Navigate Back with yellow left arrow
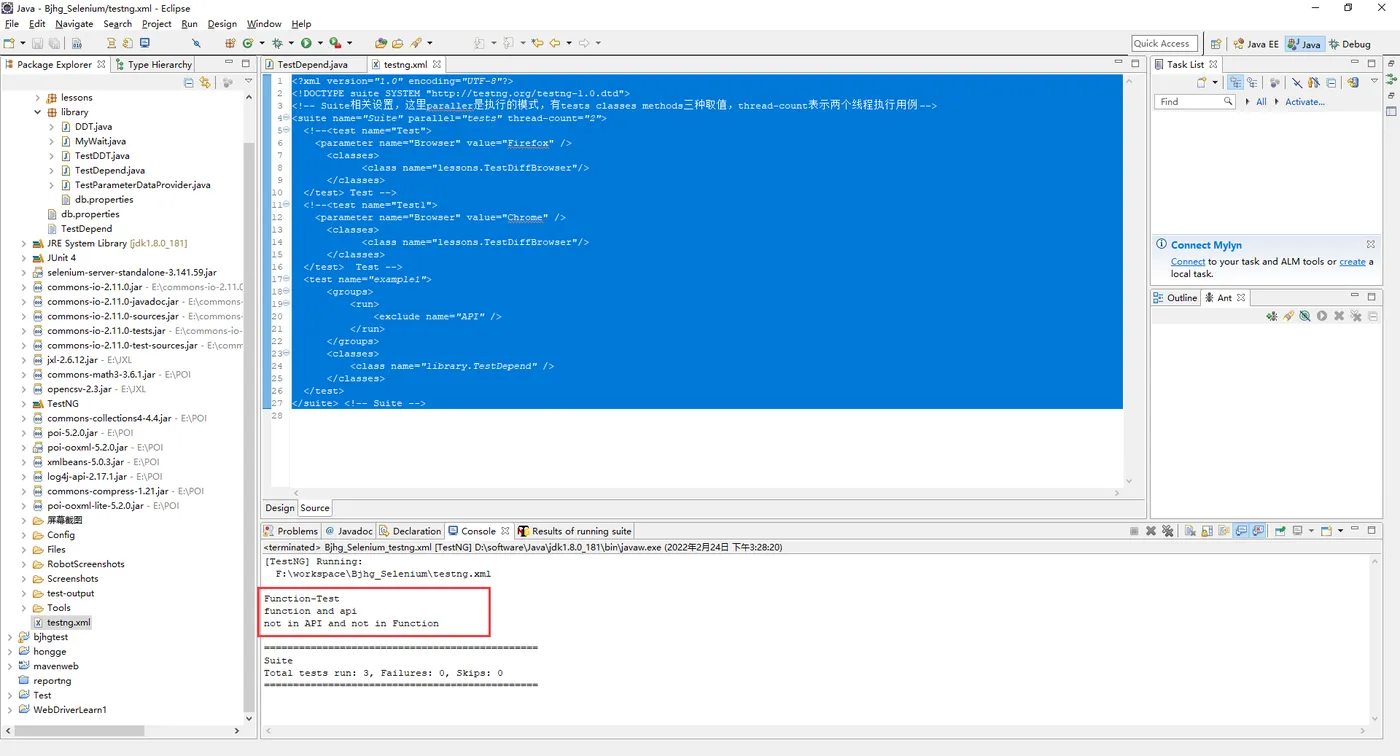This screenshot has height=756, width=1400. coord(555,43)
